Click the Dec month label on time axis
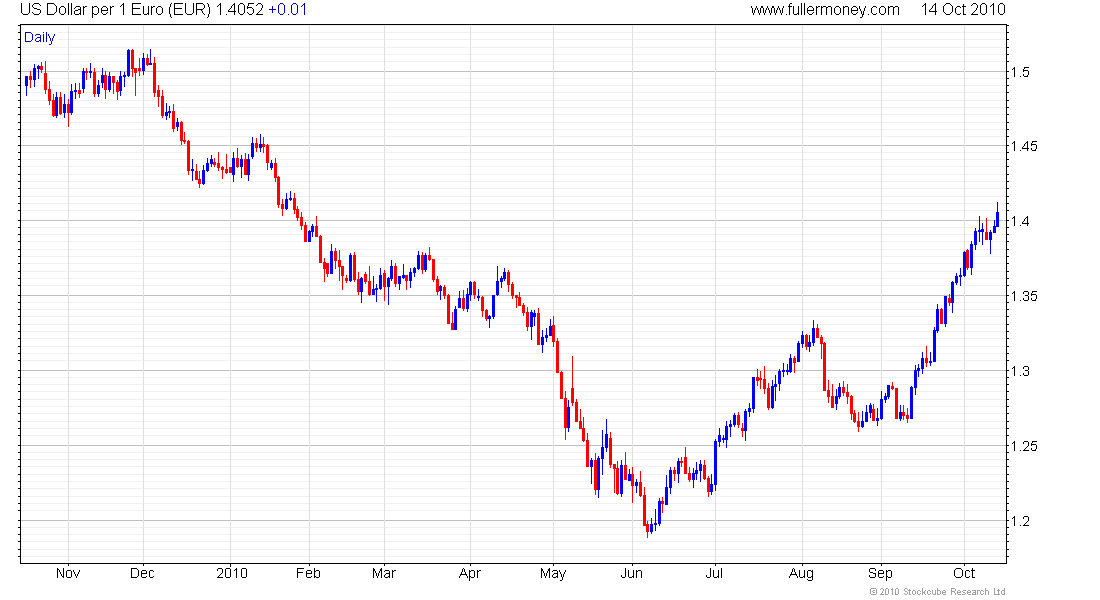1100x600 pixels. 142,573
